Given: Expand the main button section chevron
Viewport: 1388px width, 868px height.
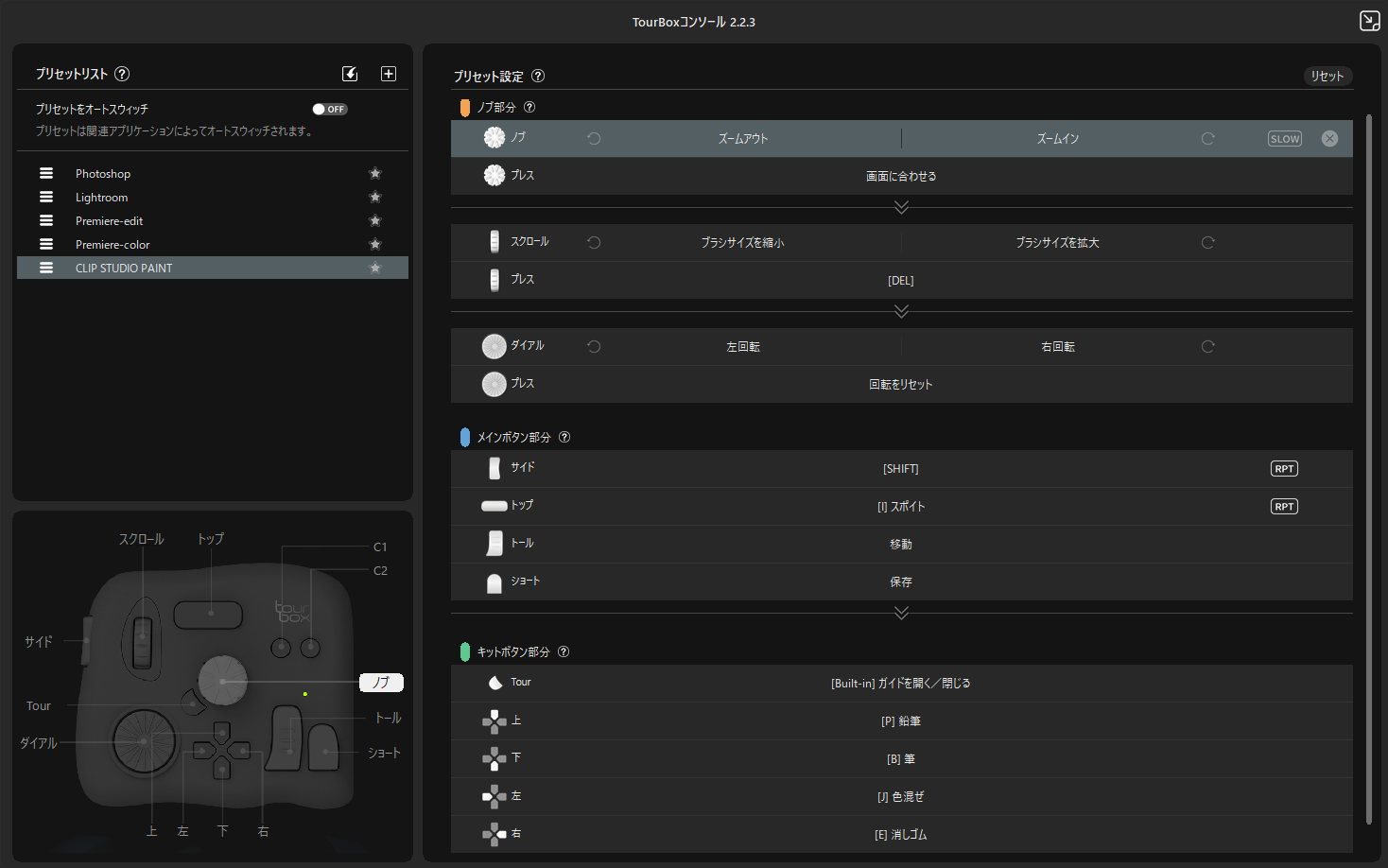Looking at the screenshot, I should point(901,613).
